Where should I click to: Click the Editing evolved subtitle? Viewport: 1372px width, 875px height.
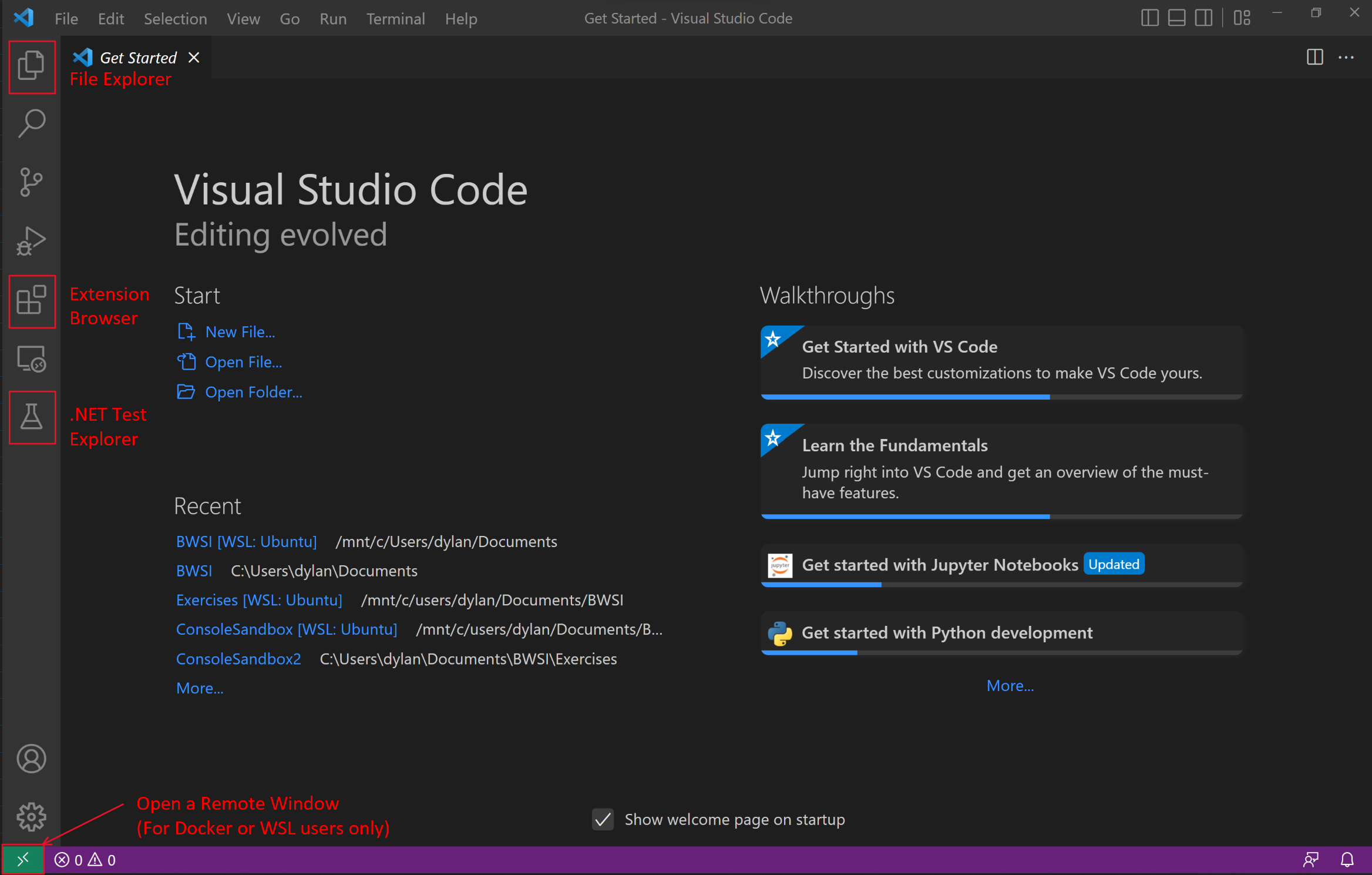[281, 234]
